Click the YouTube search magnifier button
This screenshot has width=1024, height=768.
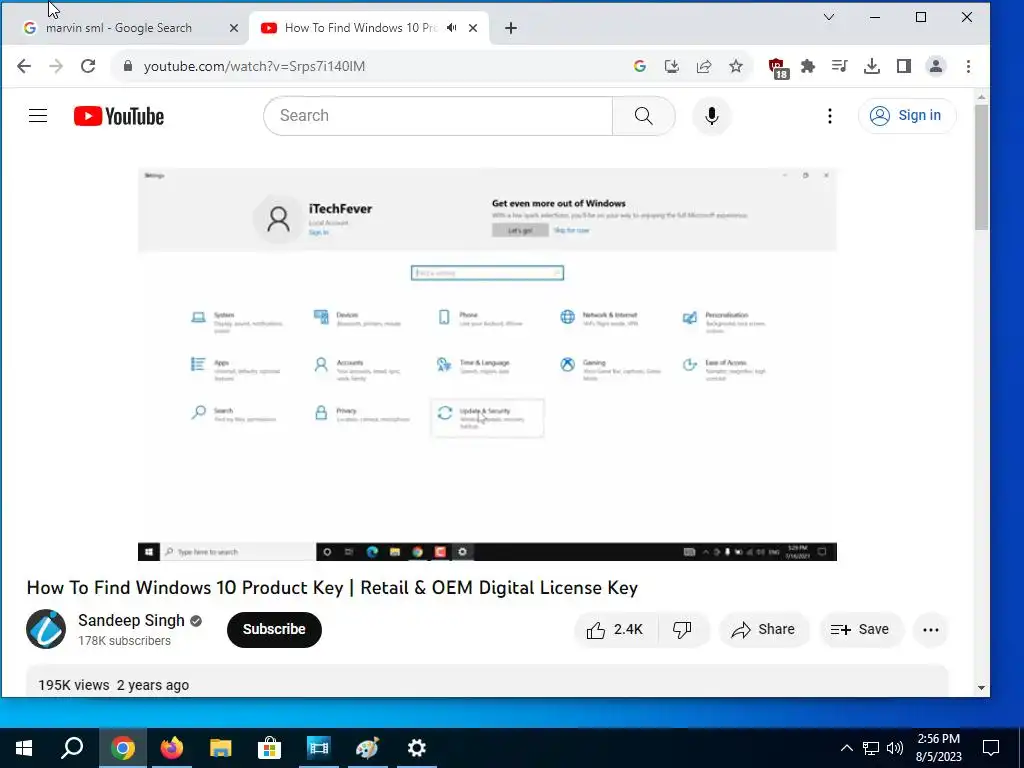click(644, 116)
